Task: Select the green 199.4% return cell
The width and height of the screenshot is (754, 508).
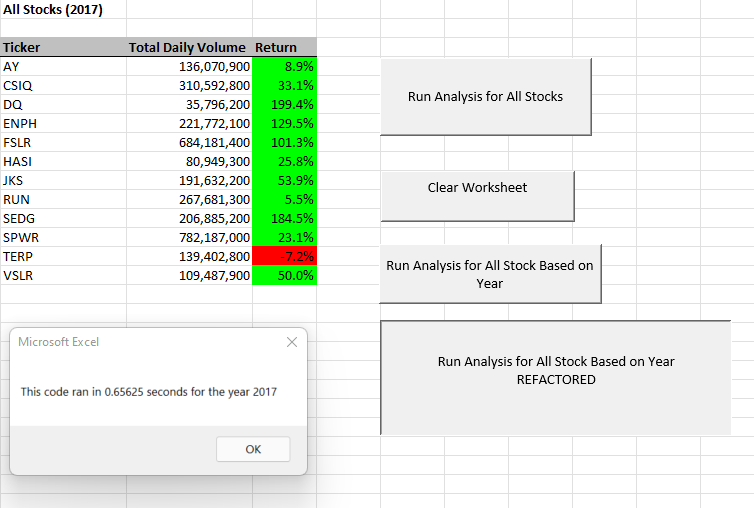Action: pos(284,104)
